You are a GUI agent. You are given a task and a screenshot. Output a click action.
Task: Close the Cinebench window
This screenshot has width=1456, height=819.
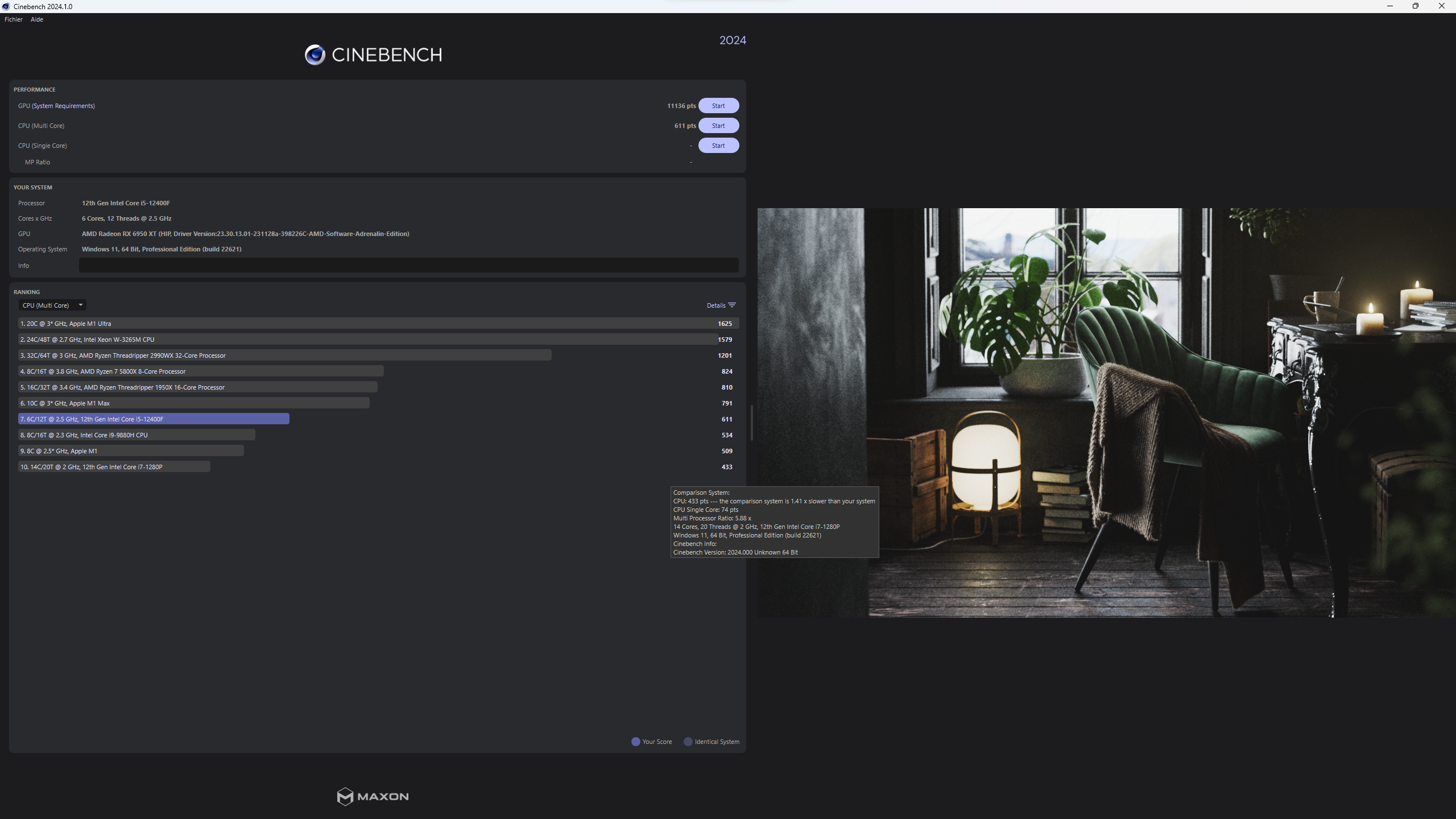pos(1442,6)
